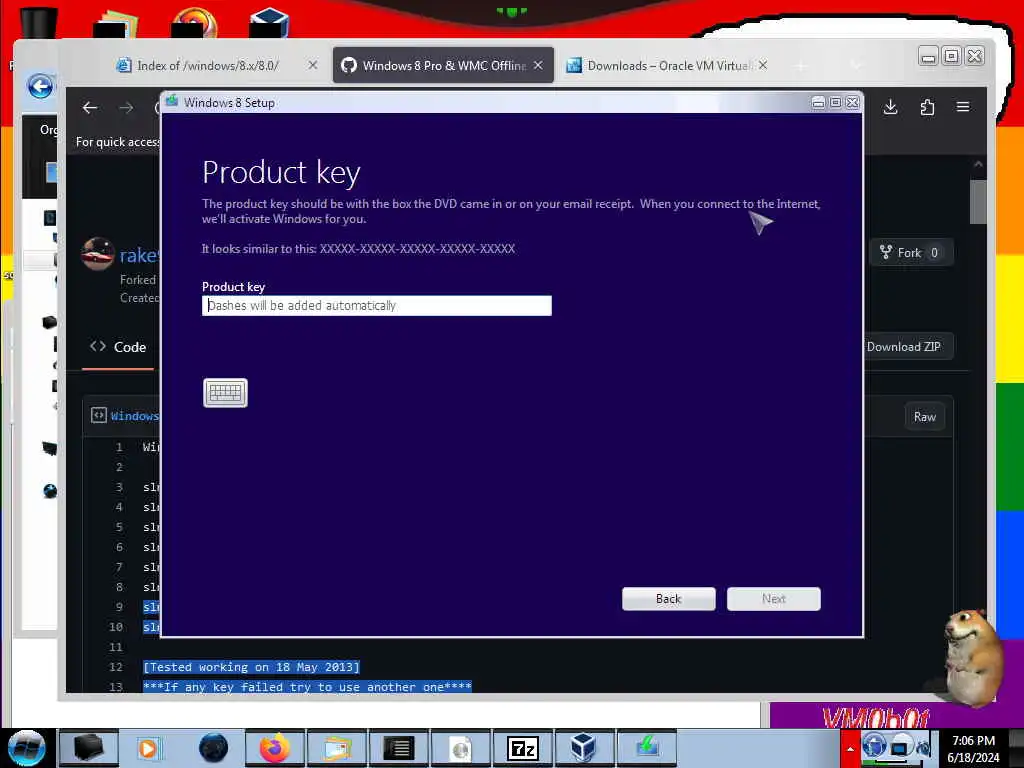Show hidden system tray icons arrow
The image size is (1024, 768).
point(850,749)
